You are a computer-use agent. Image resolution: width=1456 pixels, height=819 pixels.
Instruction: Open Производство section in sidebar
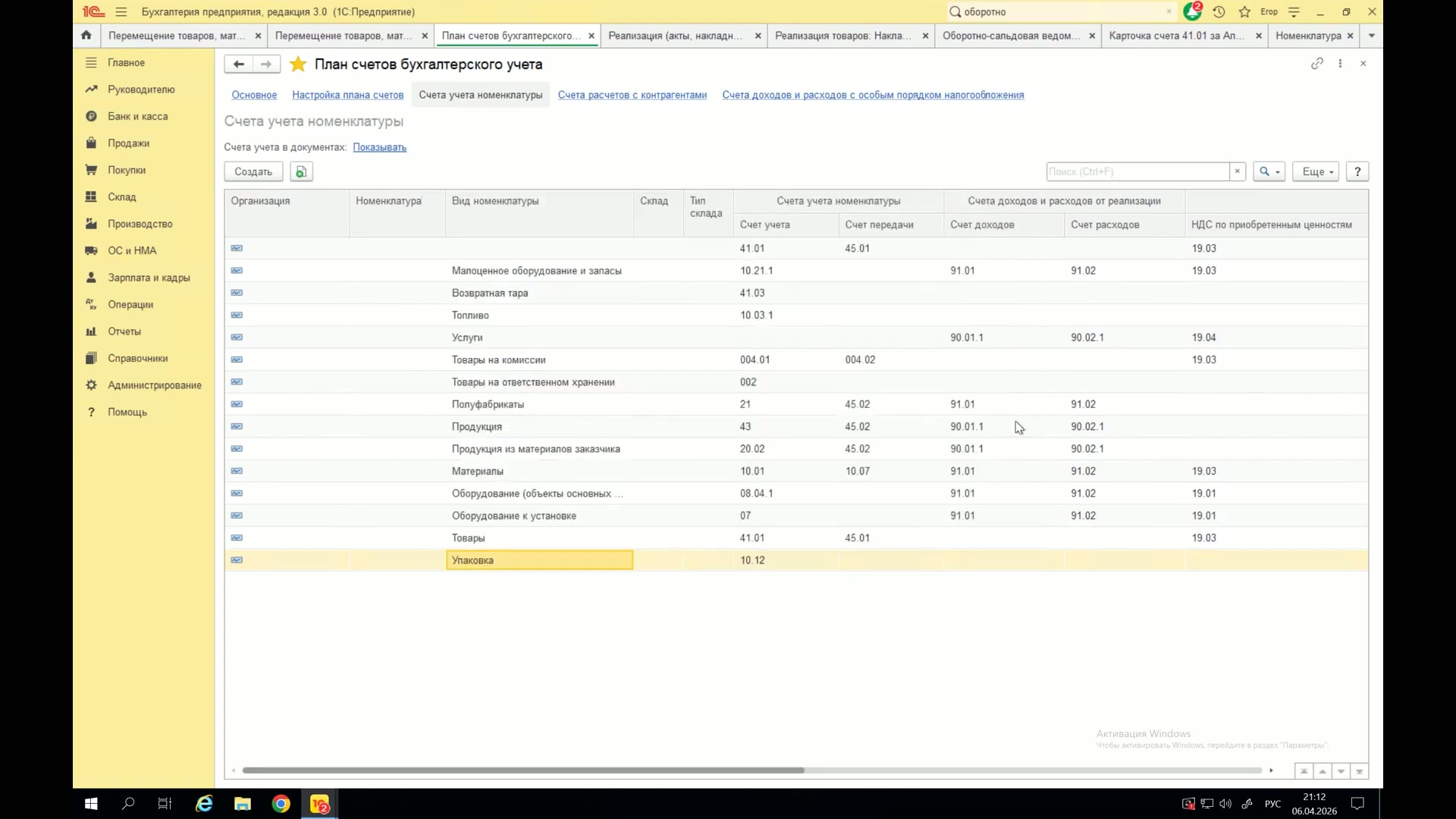coord(140,224)
